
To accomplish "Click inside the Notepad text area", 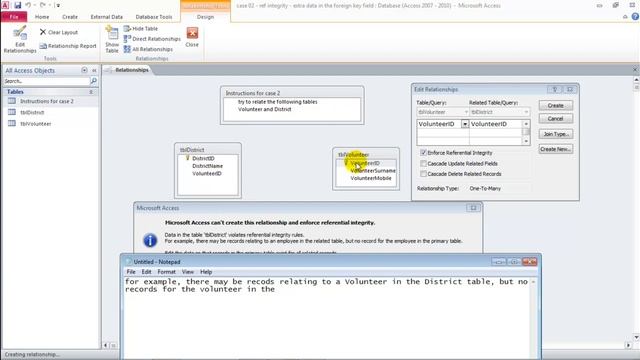I will (327, 318).
